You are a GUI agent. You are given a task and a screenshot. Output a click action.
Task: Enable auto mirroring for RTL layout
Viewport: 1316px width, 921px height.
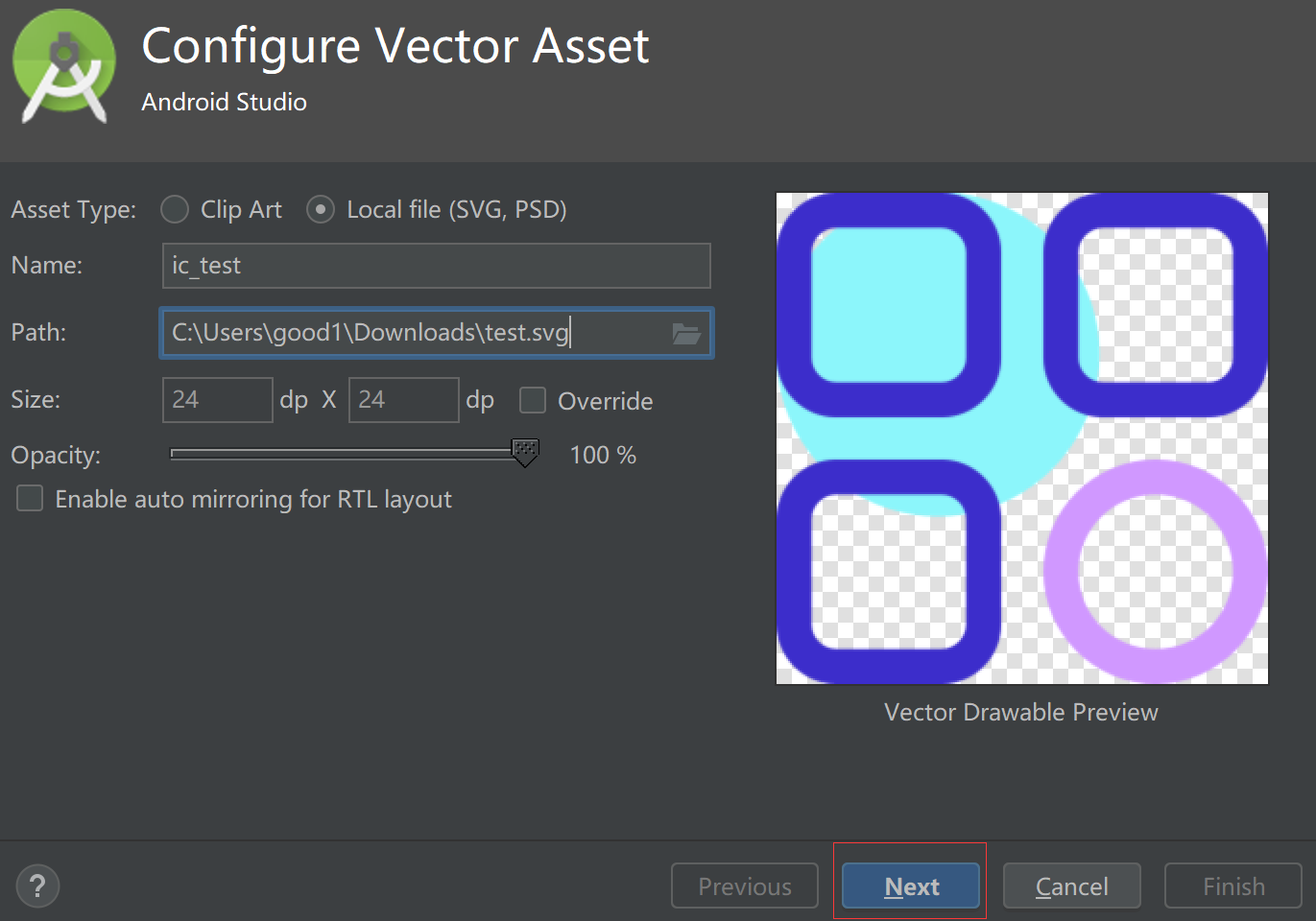point(30,499)
